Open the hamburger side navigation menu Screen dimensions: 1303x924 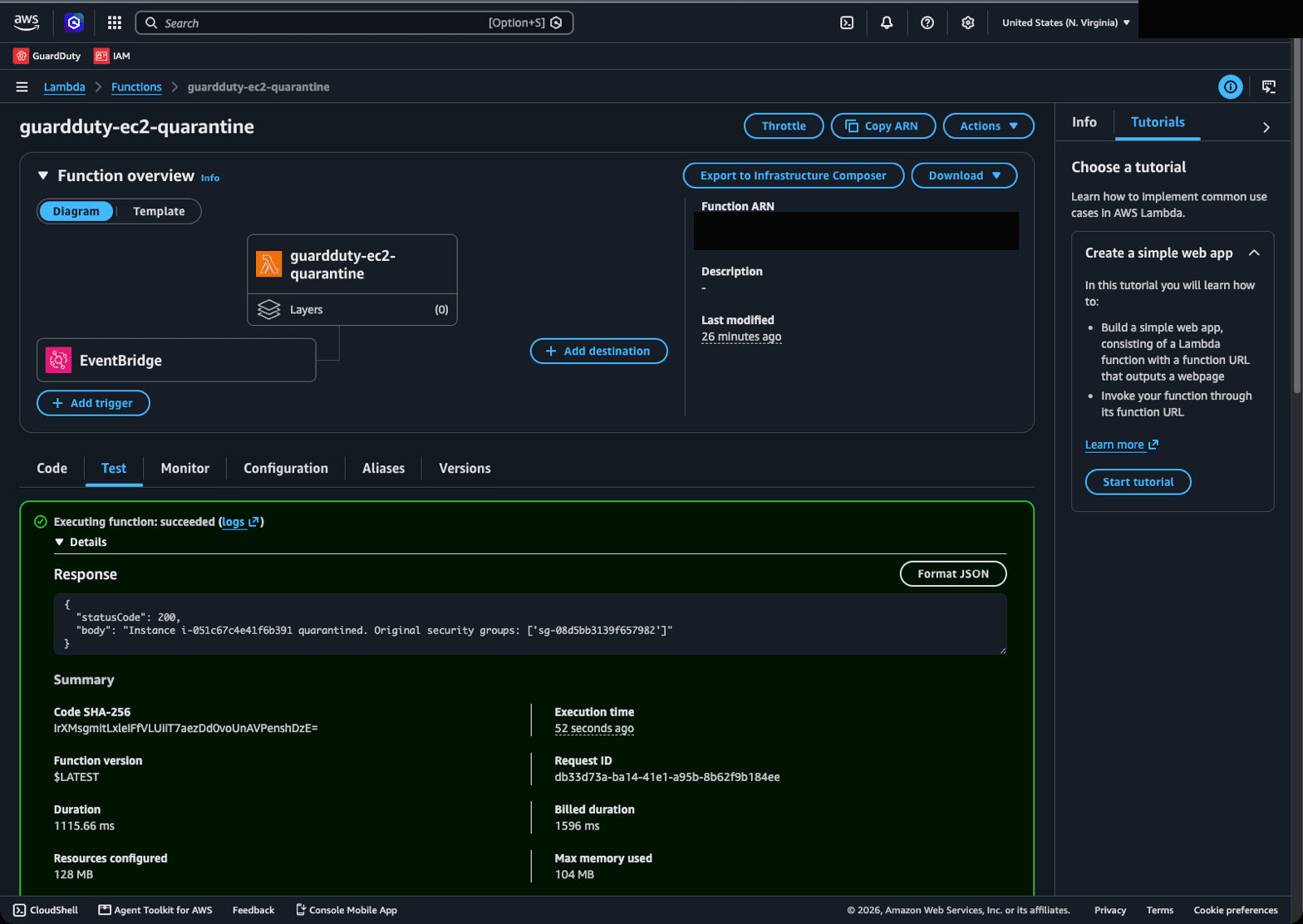coord(22,86)
